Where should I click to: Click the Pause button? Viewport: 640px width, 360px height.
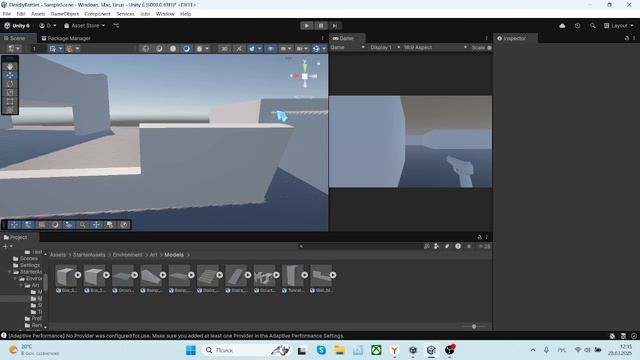pos(321,26)
